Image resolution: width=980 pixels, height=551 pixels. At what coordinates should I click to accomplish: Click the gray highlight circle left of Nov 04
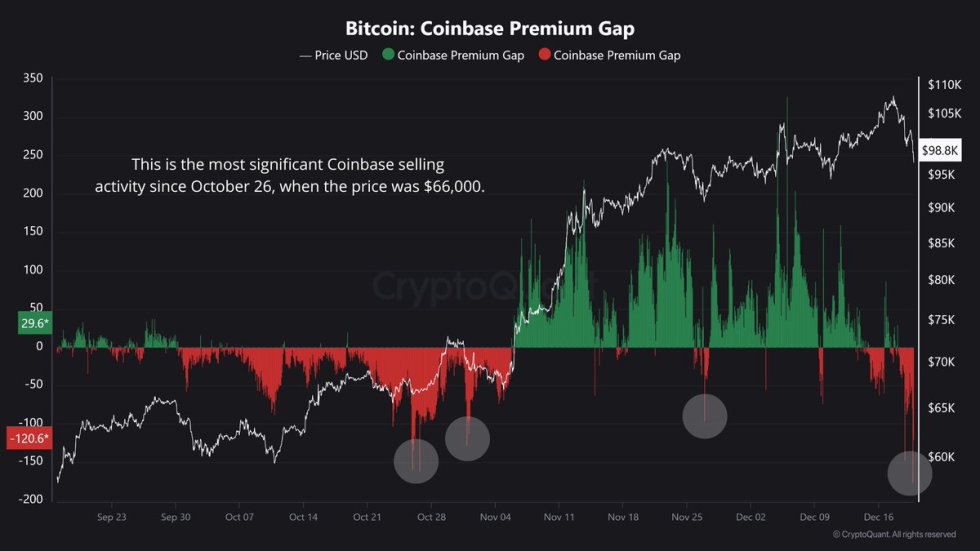coord(467,438)
